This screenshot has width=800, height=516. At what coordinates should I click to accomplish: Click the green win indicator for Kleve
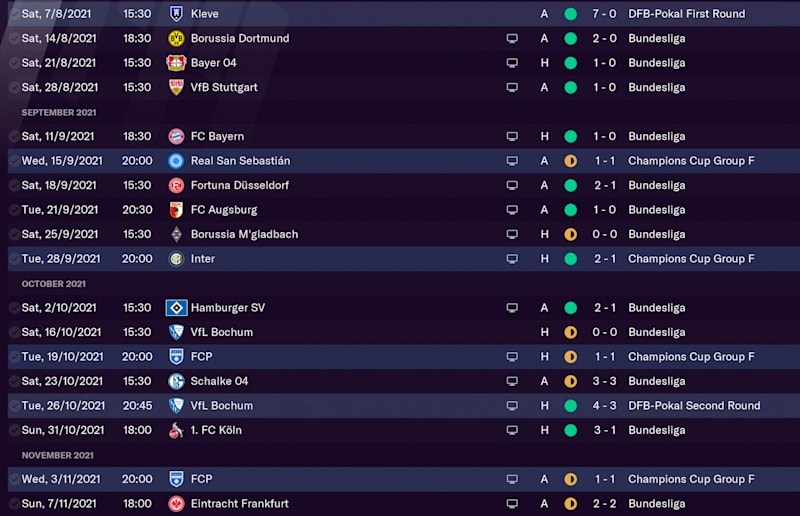[570, 14]
